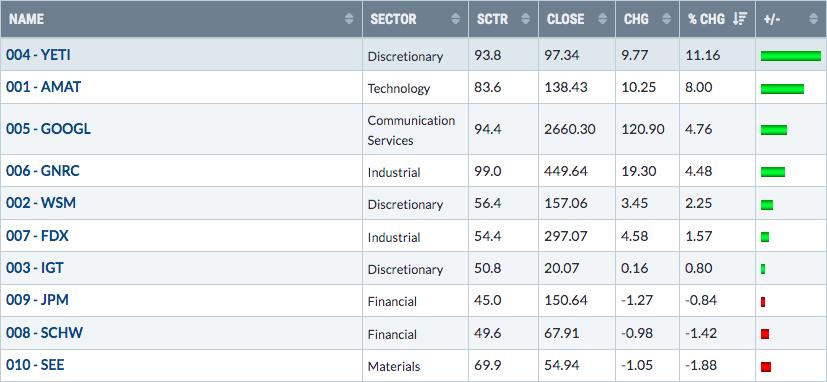Click the 003 - IGT symbol

(35, 268)
